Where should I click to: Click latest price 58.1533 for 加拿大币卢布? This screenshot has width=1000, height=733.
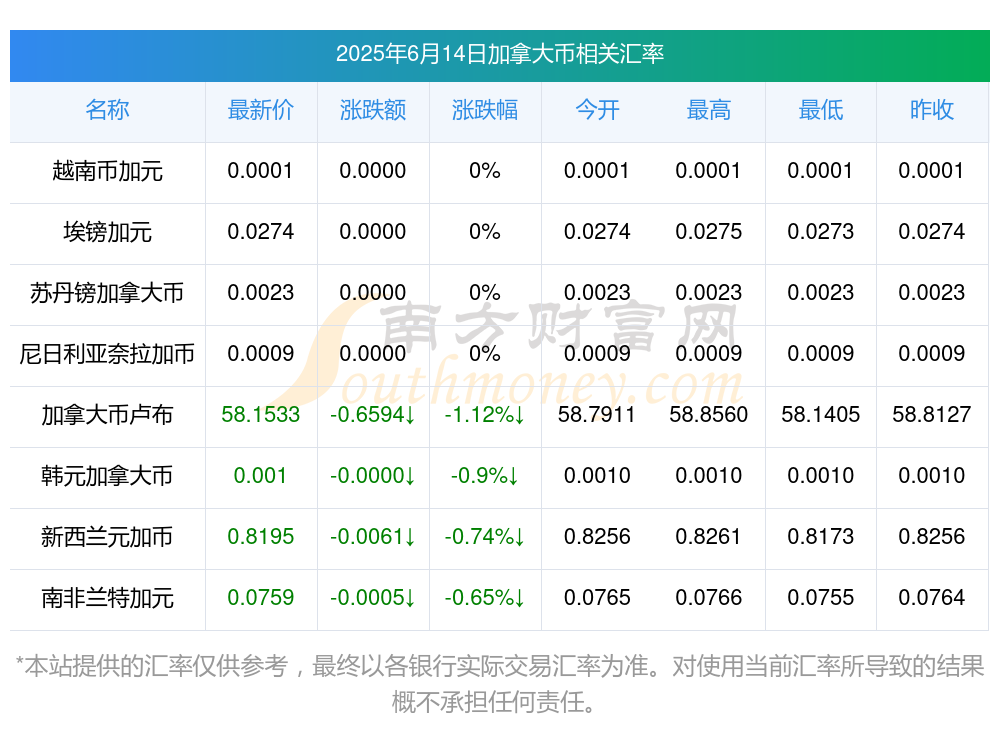pos(260,415)
